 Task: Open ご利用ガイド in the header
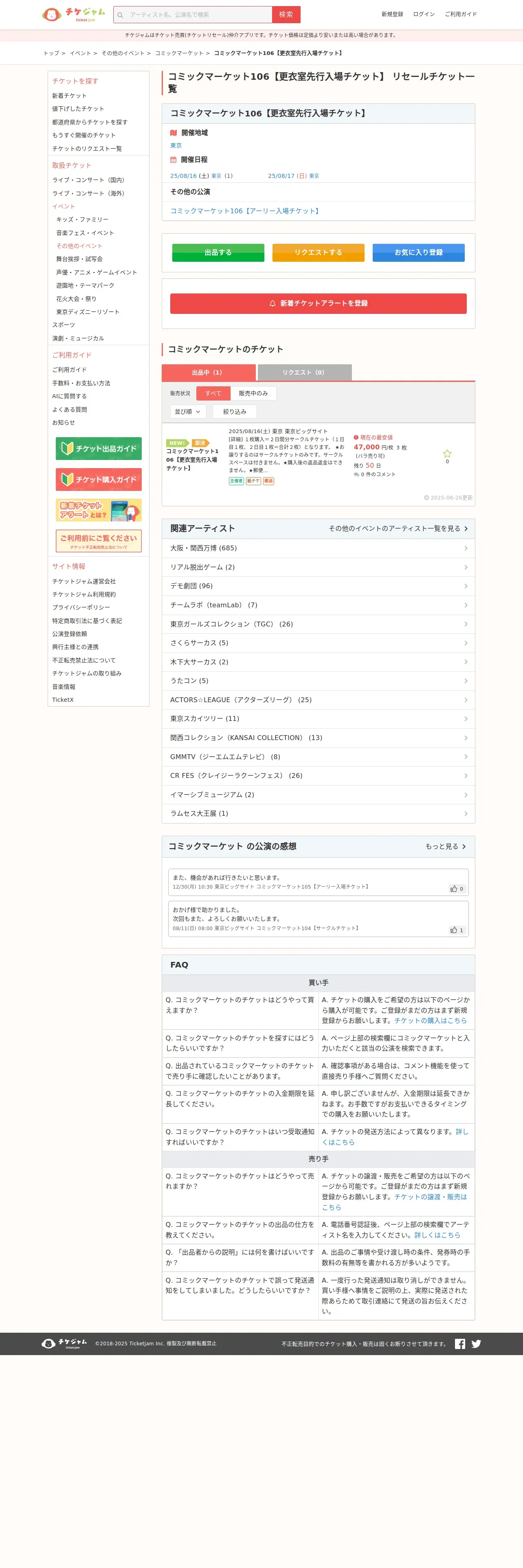[461, 14]
